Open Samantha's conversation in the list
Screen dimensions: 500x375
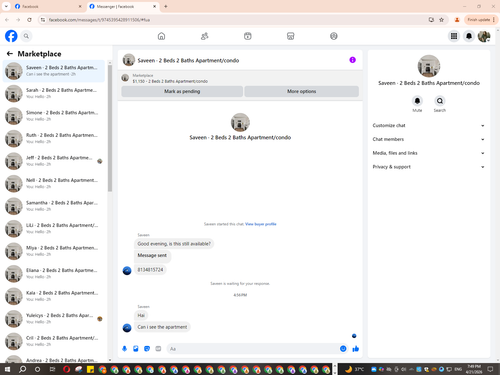[54, 206]
